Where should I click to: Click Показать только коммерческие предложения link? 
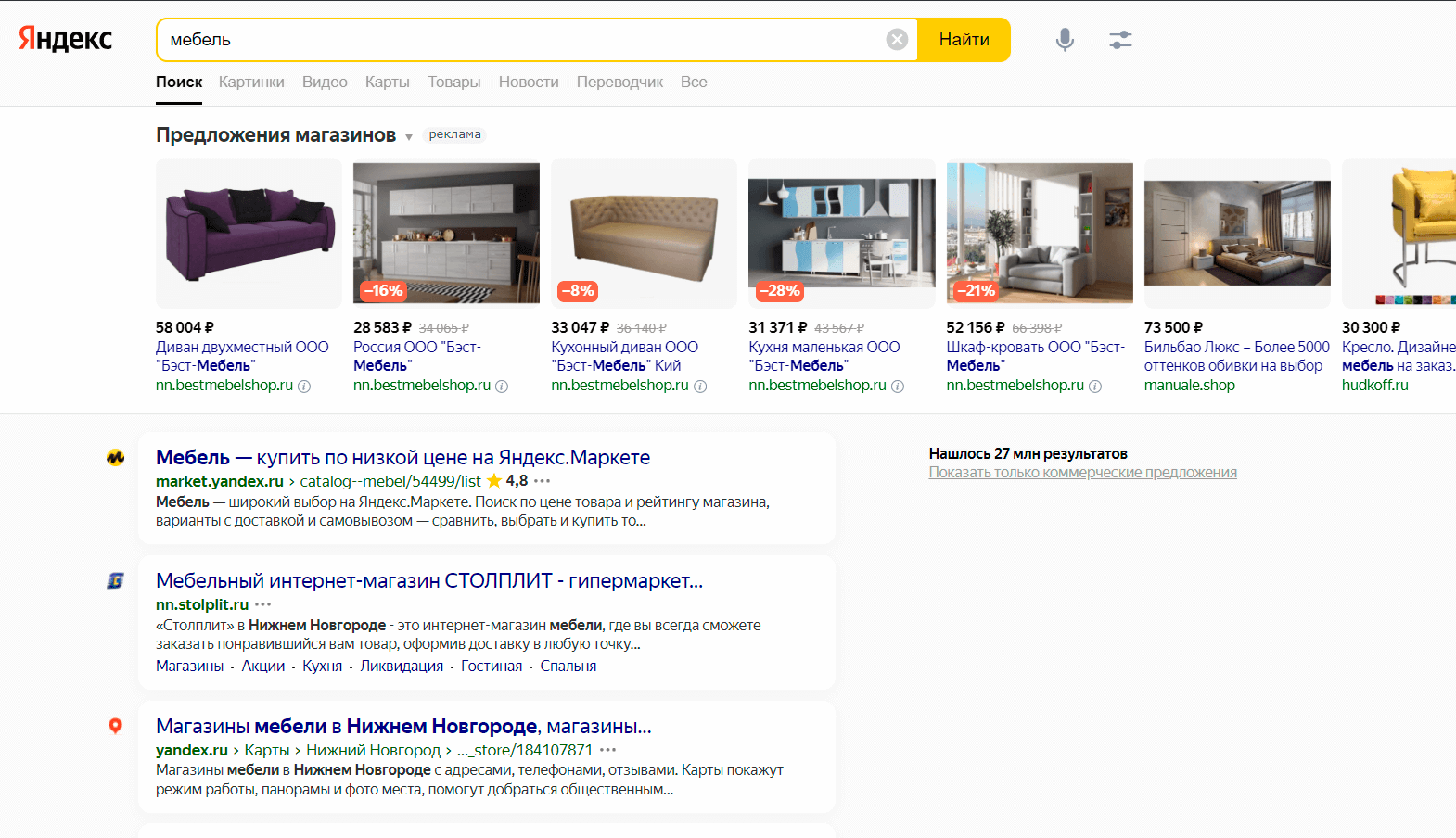click(1083, 473)
